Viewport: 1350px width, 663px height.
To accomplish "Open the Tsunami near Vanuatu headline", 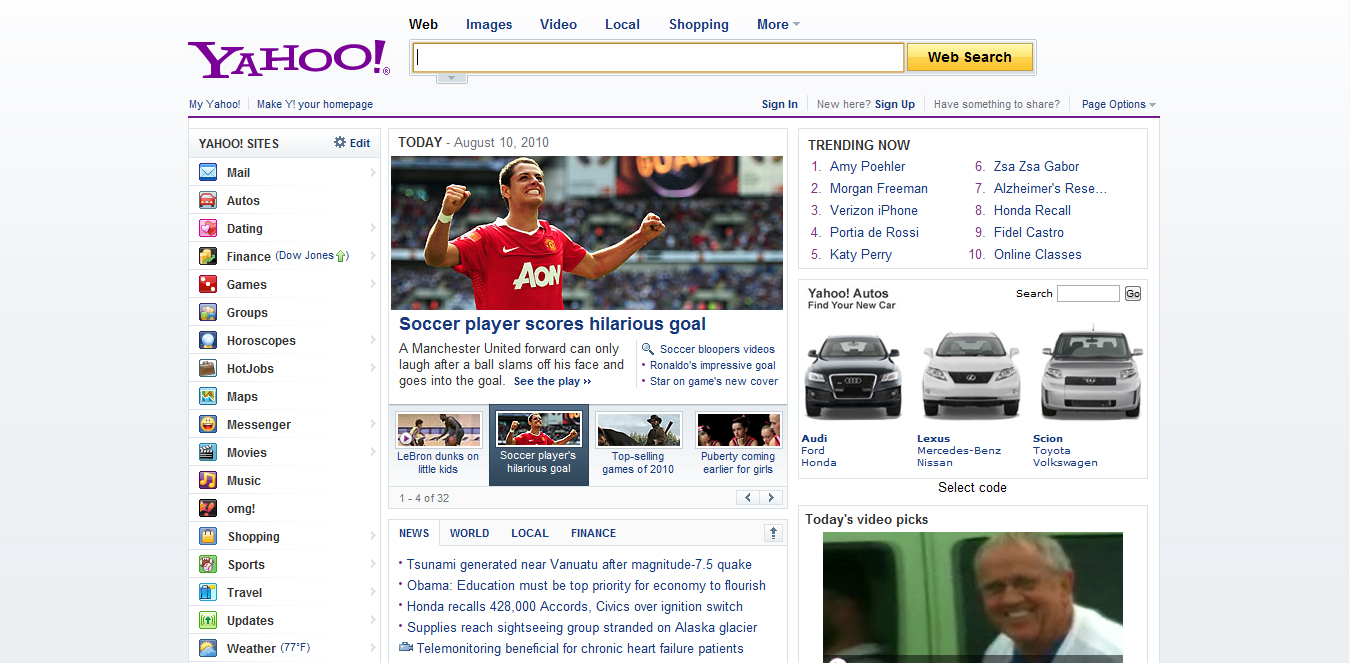I will point(579,564).
